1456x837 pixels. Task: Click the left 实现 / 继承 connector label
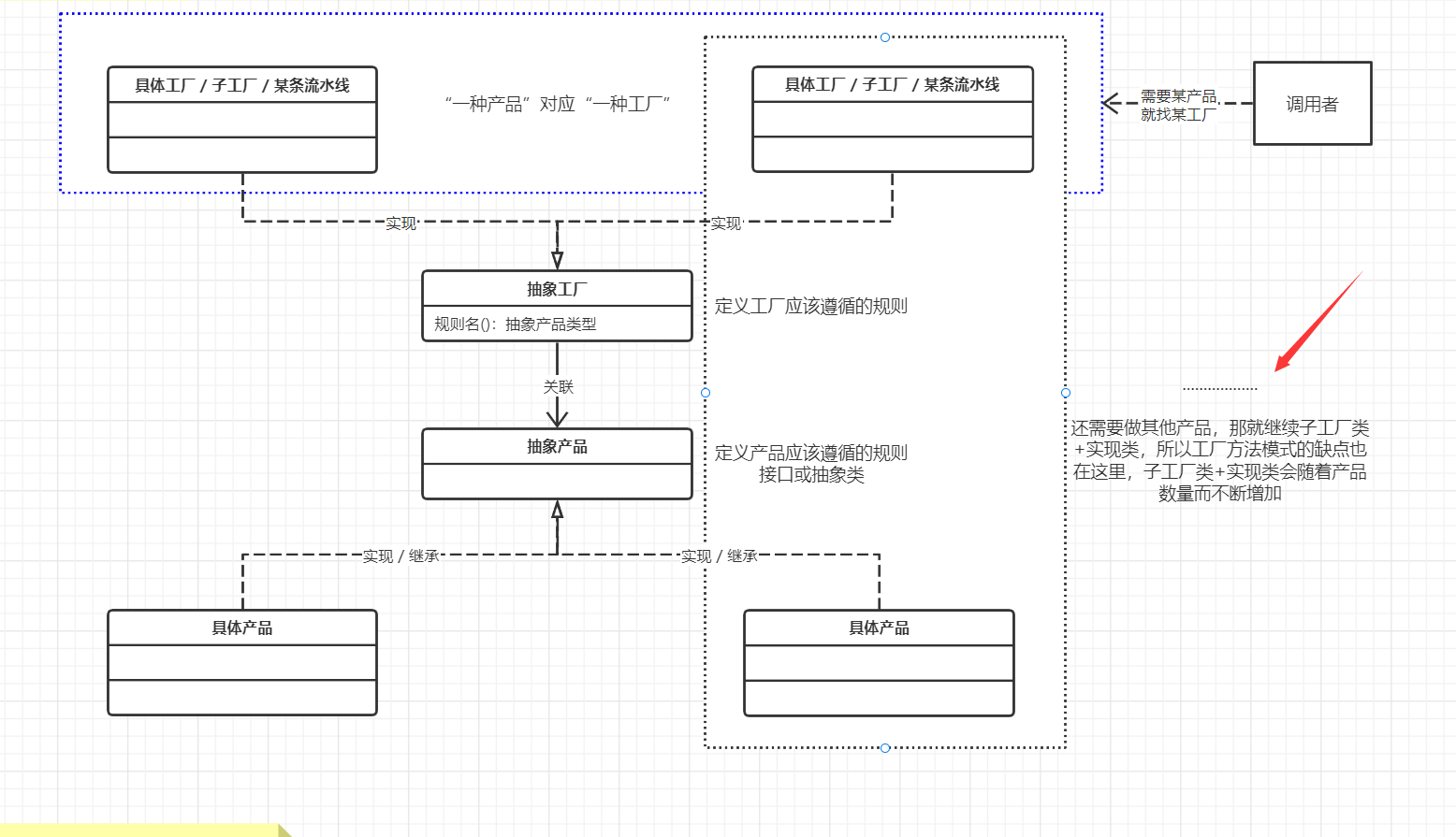click(x=401, y=556)
